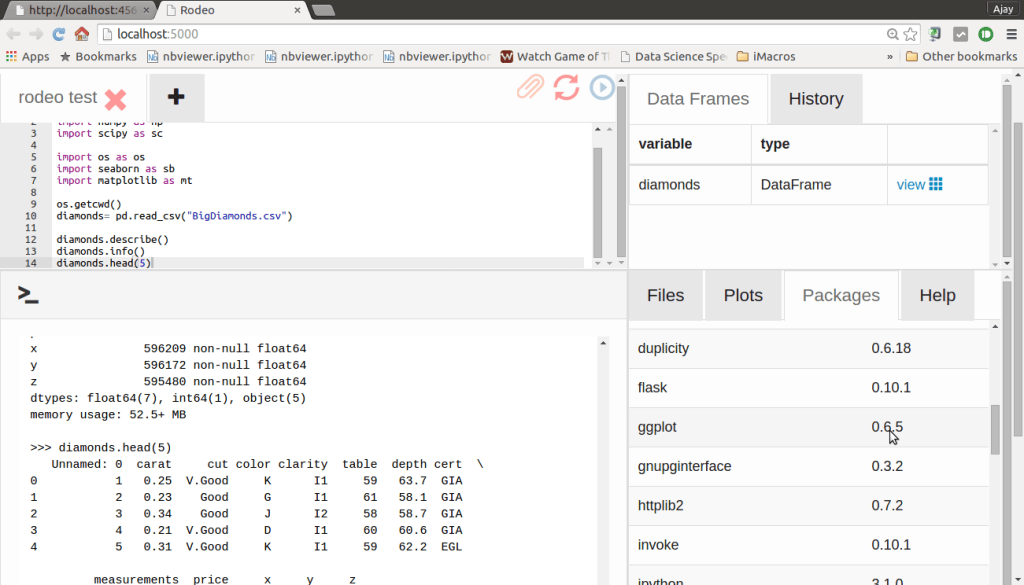Screen dimensions: 1024x585
Task: Click the memory usage: 52.5+ MB console line
Action: point(108,415)
